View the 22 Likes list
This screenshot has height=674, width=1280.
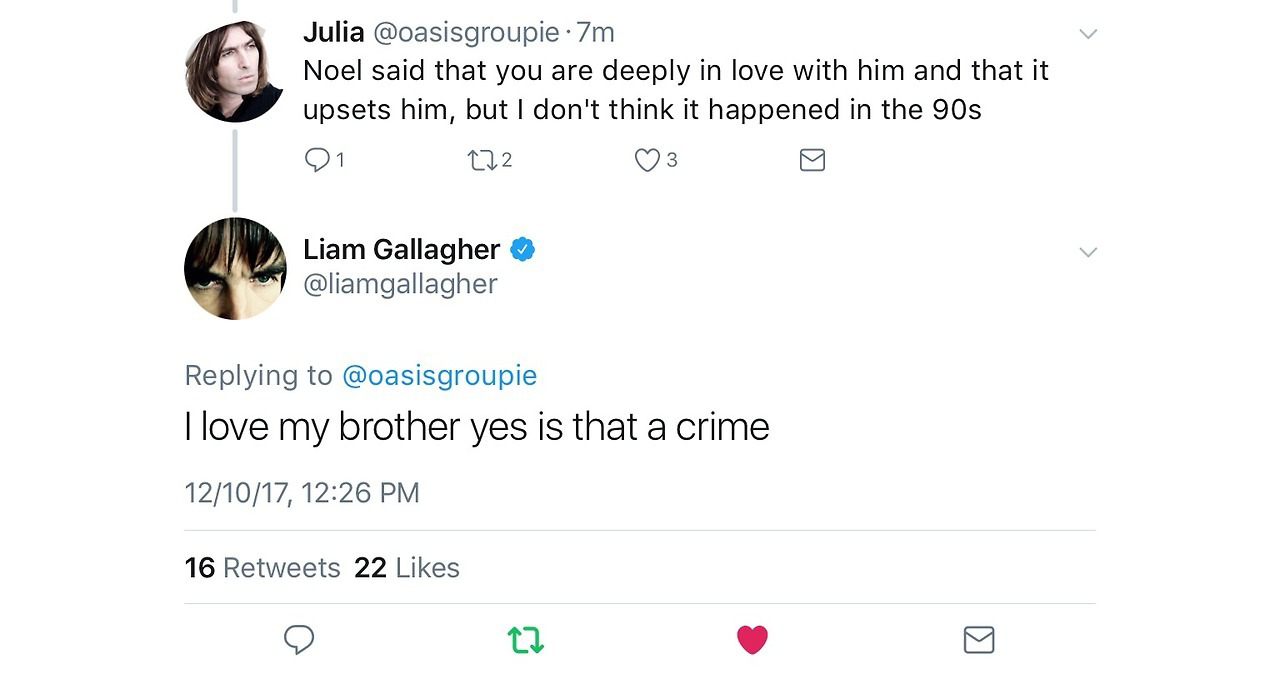tap(407, 568)
